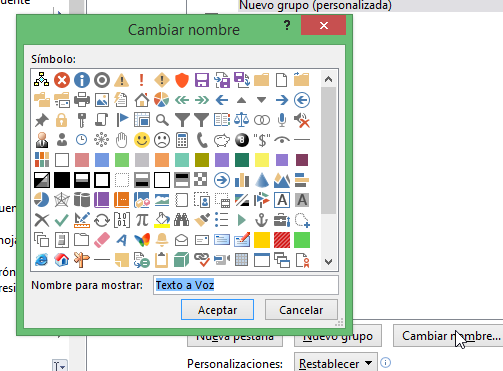The width and height of the screenshot is (503, 371).
Task: Choose the paint bucket symbol
Action: [162, 220]
